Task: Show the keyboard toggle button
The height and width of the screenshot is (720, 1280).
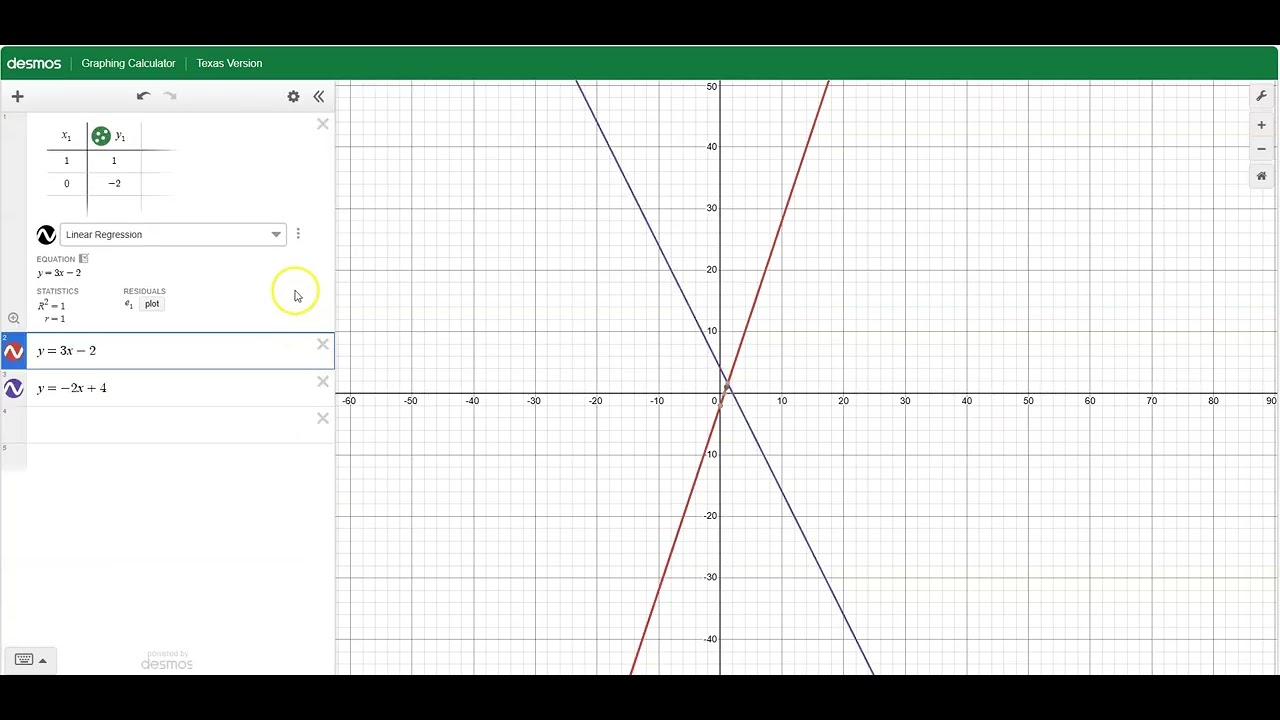Action: pyautogui.click(x=24, y=660)
